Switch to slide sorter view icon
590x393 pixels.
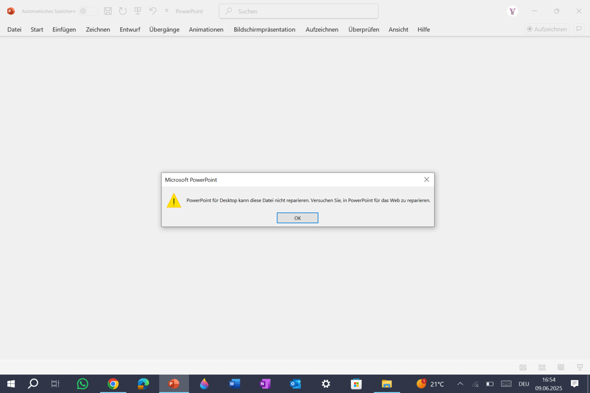tap(542, 367)
